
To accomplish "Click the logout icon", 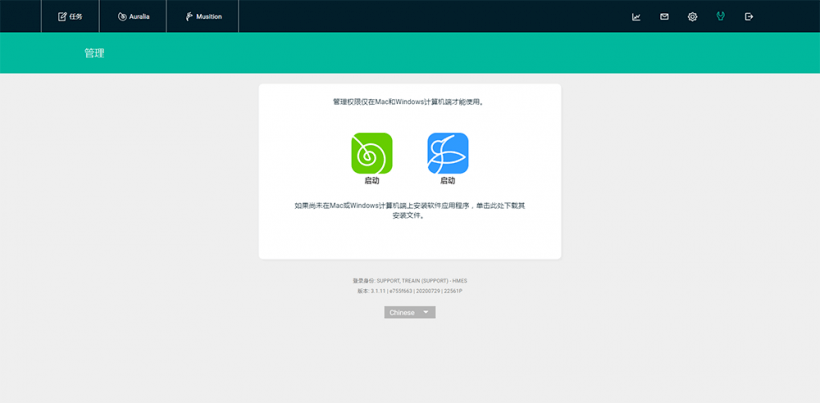I will click(749, 17).
